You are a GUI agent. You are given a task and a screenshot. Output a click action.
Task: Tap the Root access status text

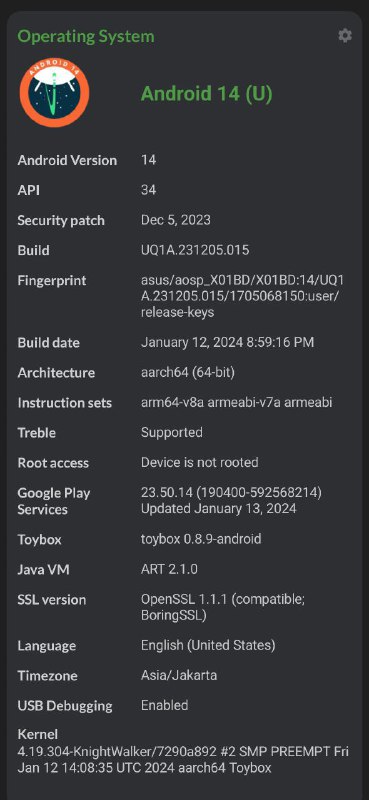200,463
